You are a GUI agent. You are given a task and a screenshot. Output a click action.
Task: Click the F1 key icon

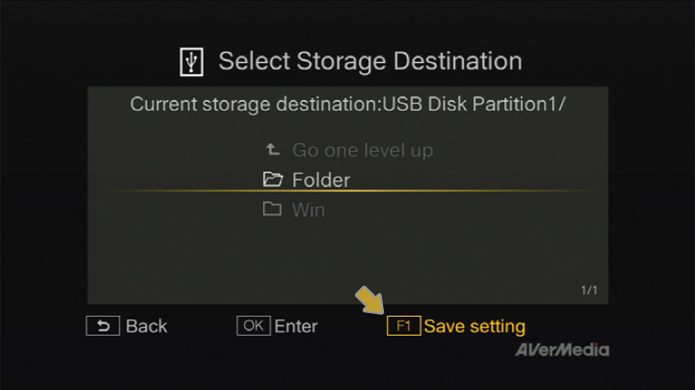(404, 326)
